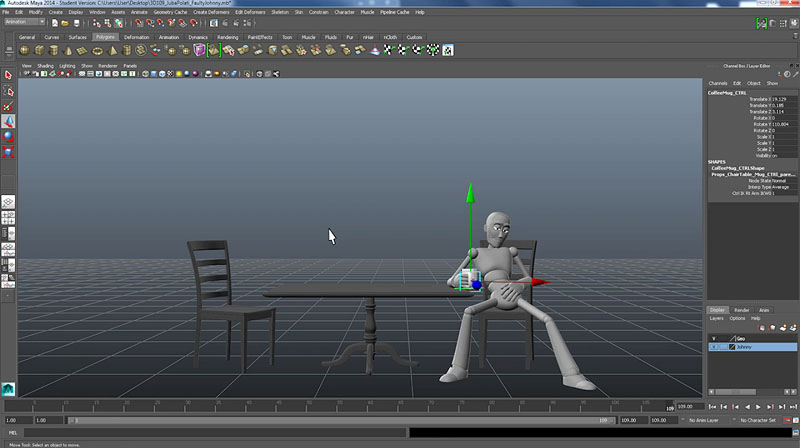Open the No Anim Layer dropdown
This screenshot has height=448, width=800.
tap(705, 420)
